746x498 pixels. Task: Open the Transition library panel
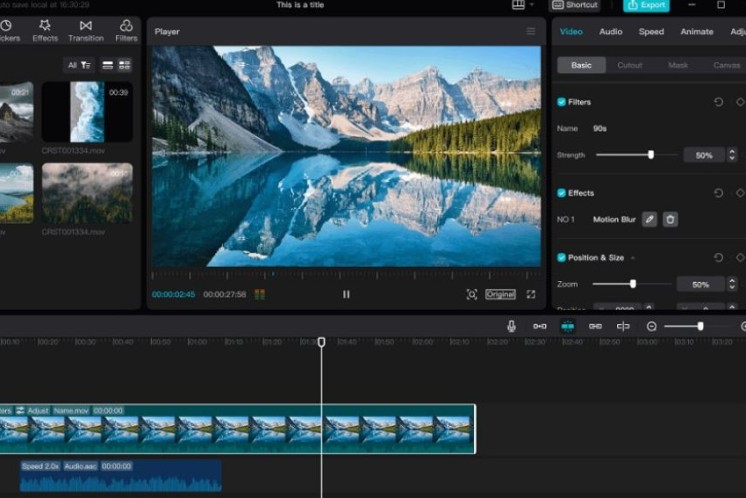coord(85,30)
